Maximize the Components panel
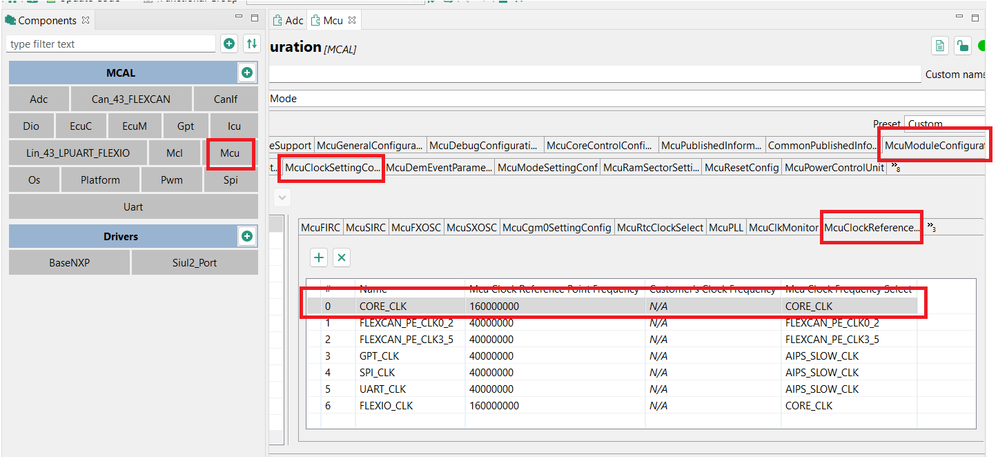This screenshot has height=457, width=998. 254,18
